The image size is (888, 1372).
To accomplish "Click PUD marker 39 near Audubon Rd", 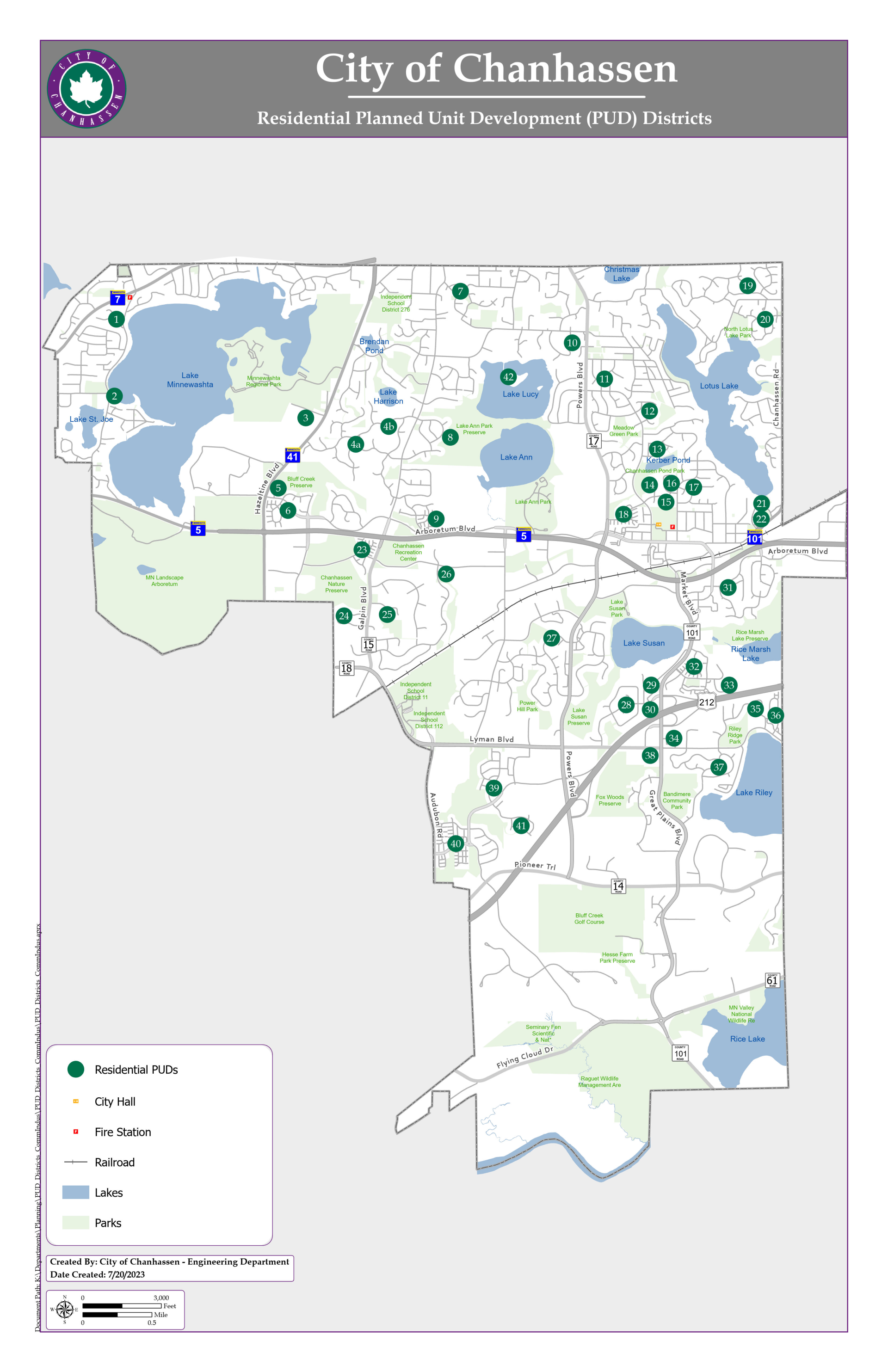I will [493, 788].
